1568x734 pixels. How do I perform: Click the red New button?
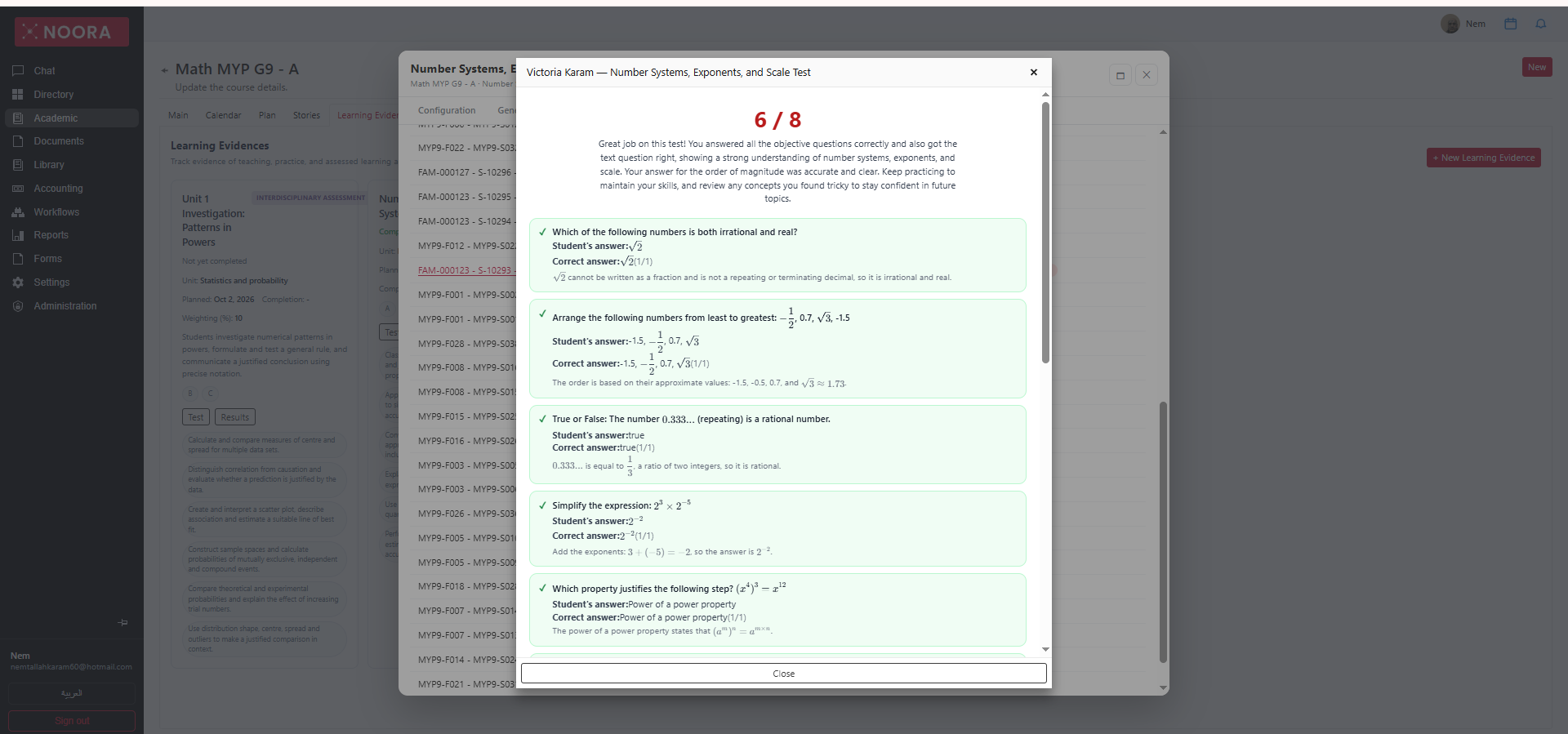1537,67
